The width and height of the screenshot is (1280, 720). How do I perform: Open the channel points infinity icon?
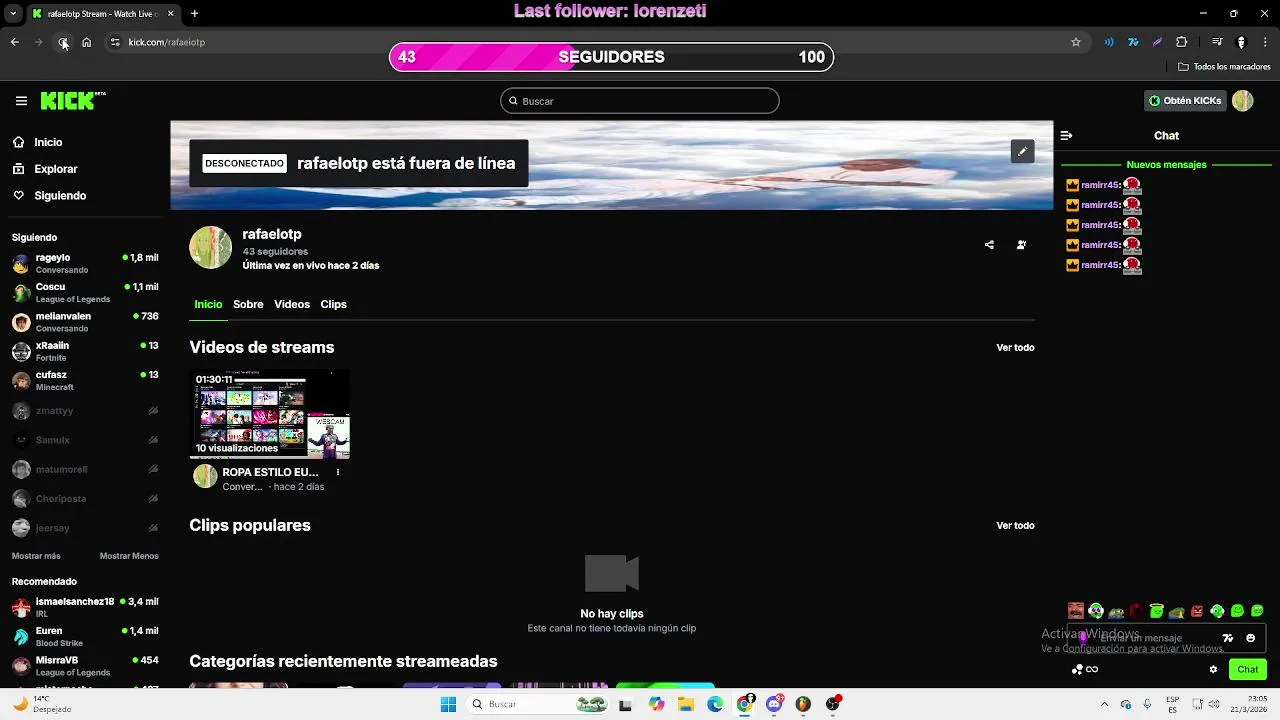(1092, 669)
